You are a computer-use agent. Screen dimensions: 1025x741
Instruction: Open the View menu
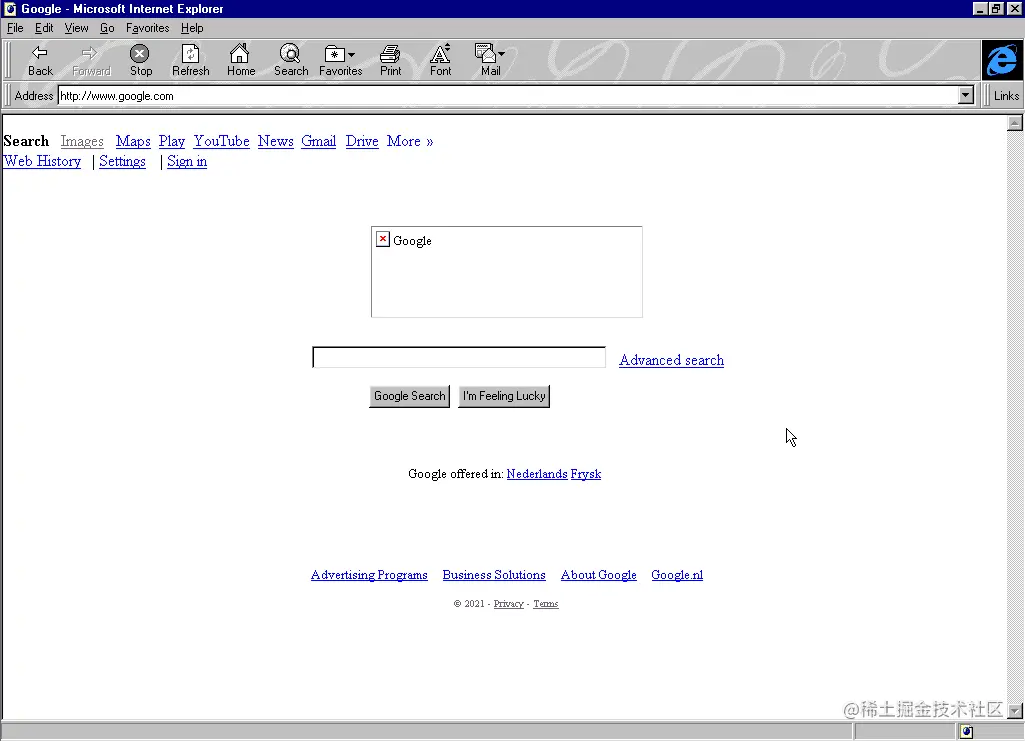76,28
